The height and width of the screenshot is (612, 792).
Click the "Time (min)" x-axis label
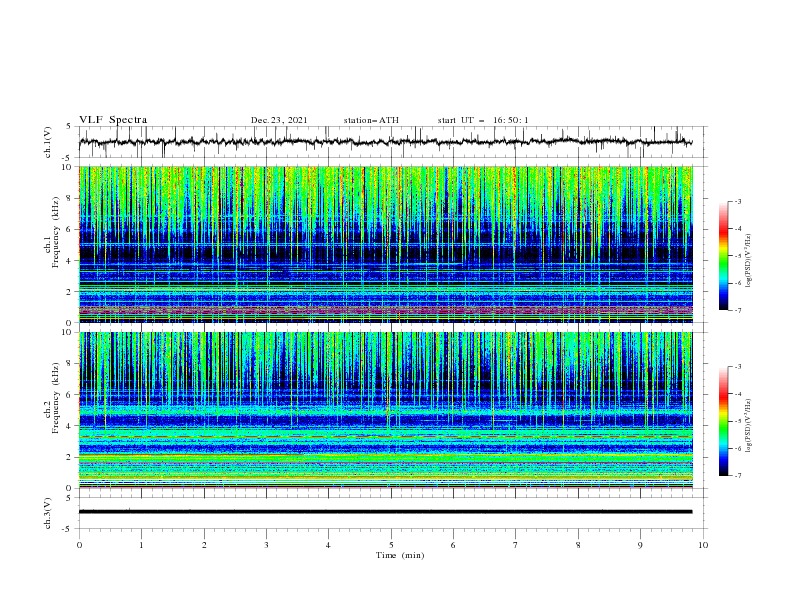coord(400,555)
